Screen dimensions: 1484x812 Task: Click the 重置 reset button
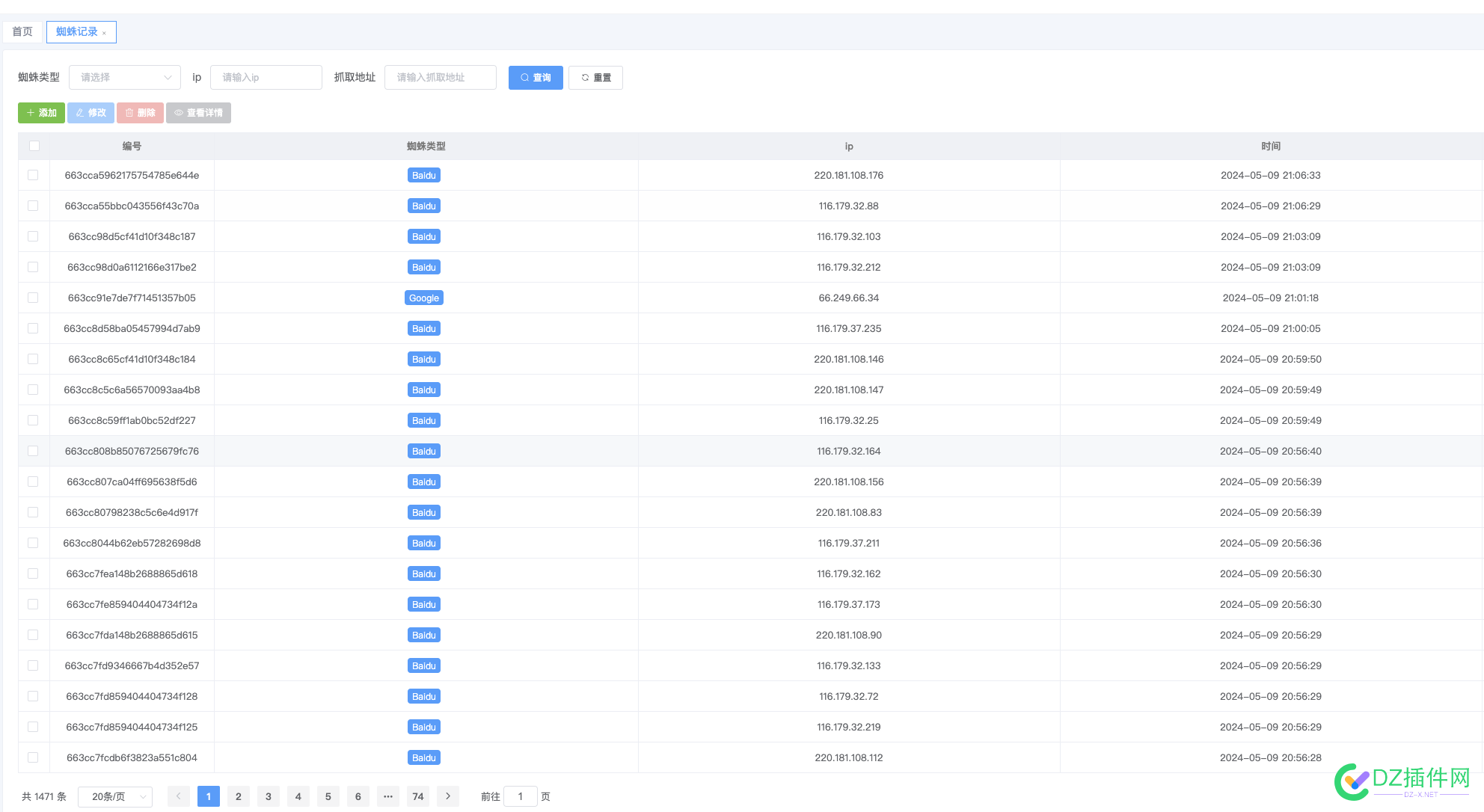(x=595, y=78)
